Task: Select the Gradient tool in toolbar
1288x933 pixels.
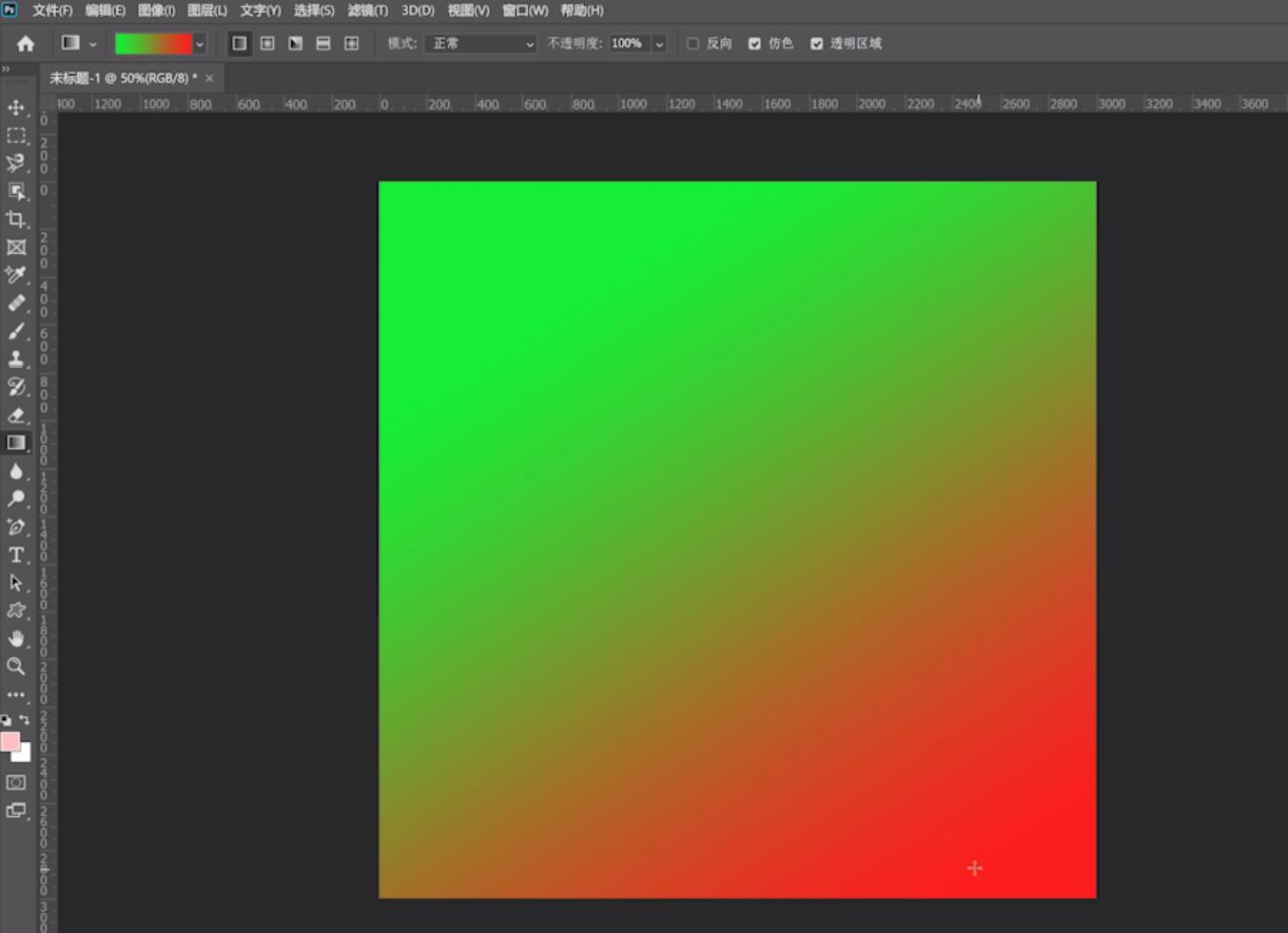Action: coord(16,442)
